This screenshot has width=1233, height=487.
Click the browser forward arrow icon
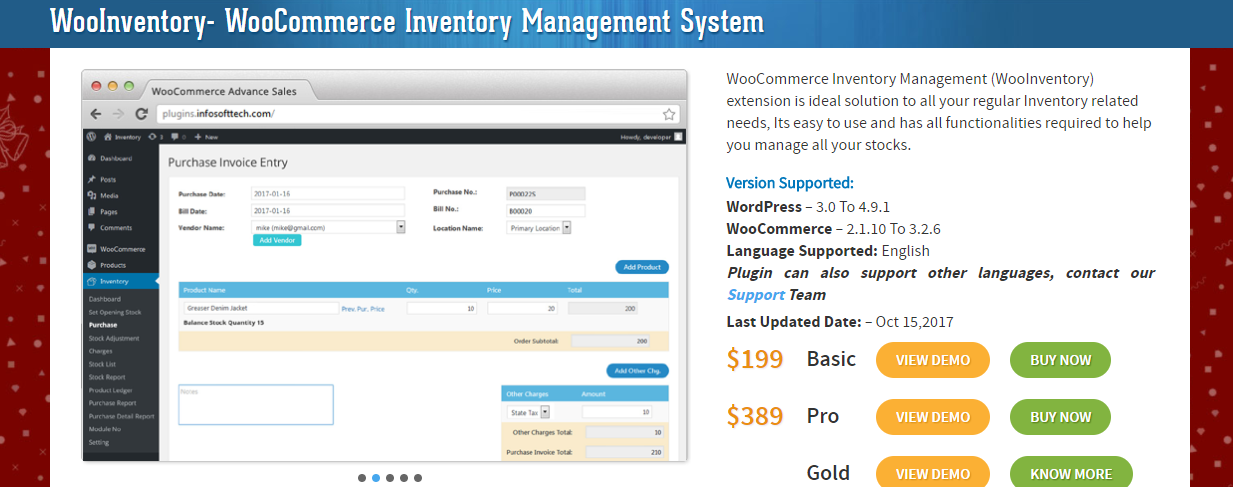(x=119, y=114)
